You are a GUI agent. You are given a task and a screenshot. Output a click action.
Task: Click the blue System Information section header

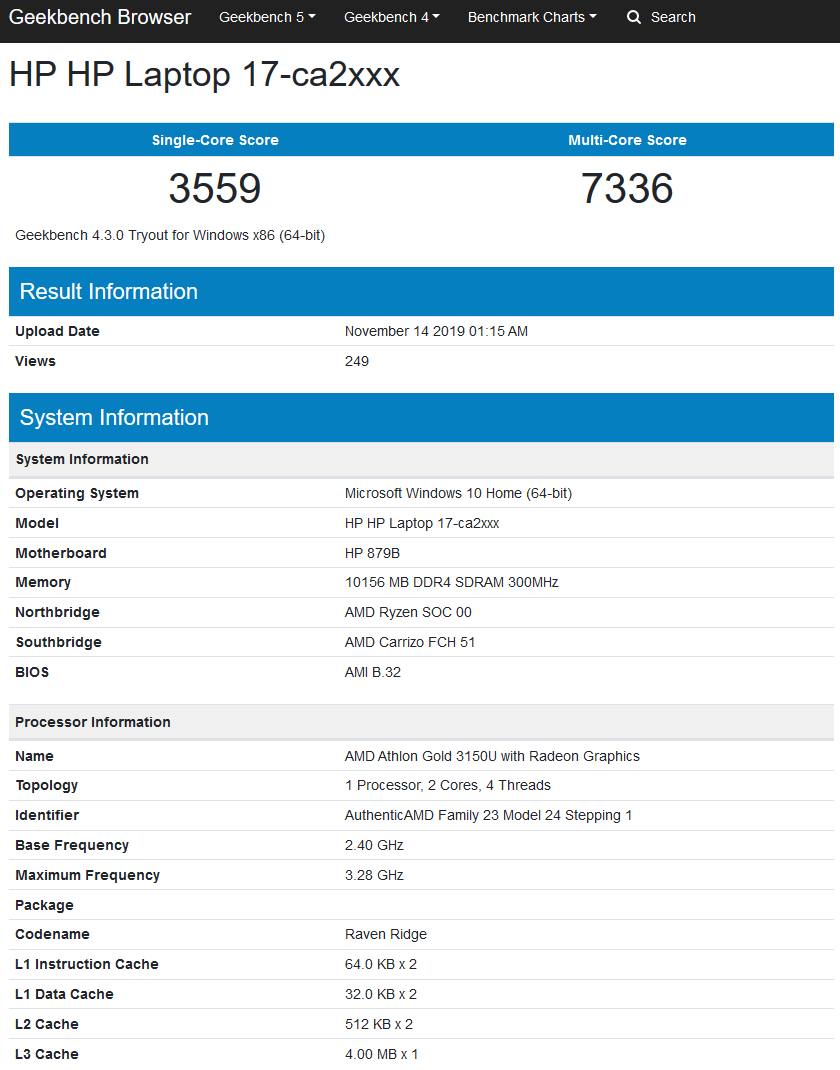pos(421,418)
